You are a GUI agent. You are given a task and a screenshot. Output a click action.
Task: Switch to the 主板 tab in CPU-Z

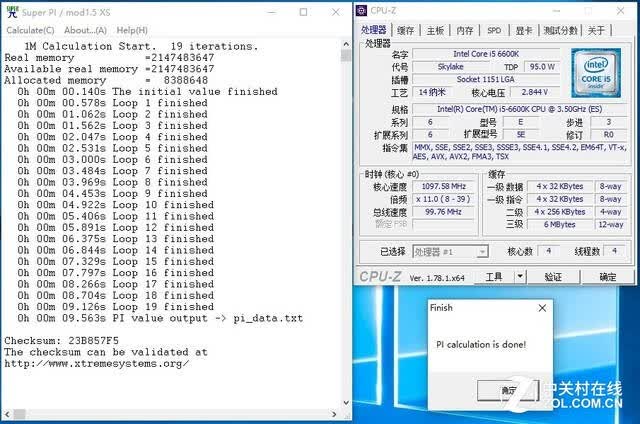(x=435, y=30)
